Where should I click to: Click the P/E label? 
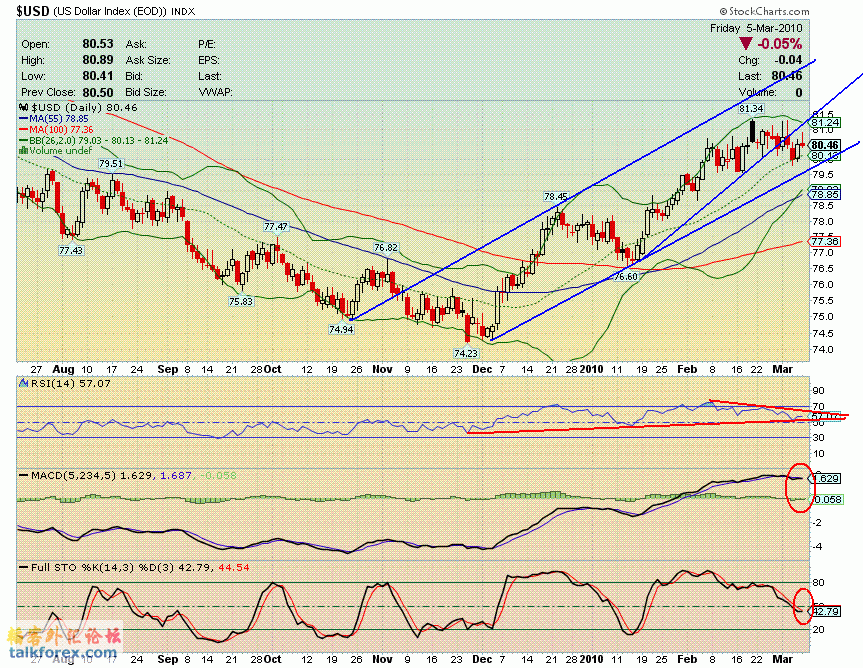[x=207, y=44]
